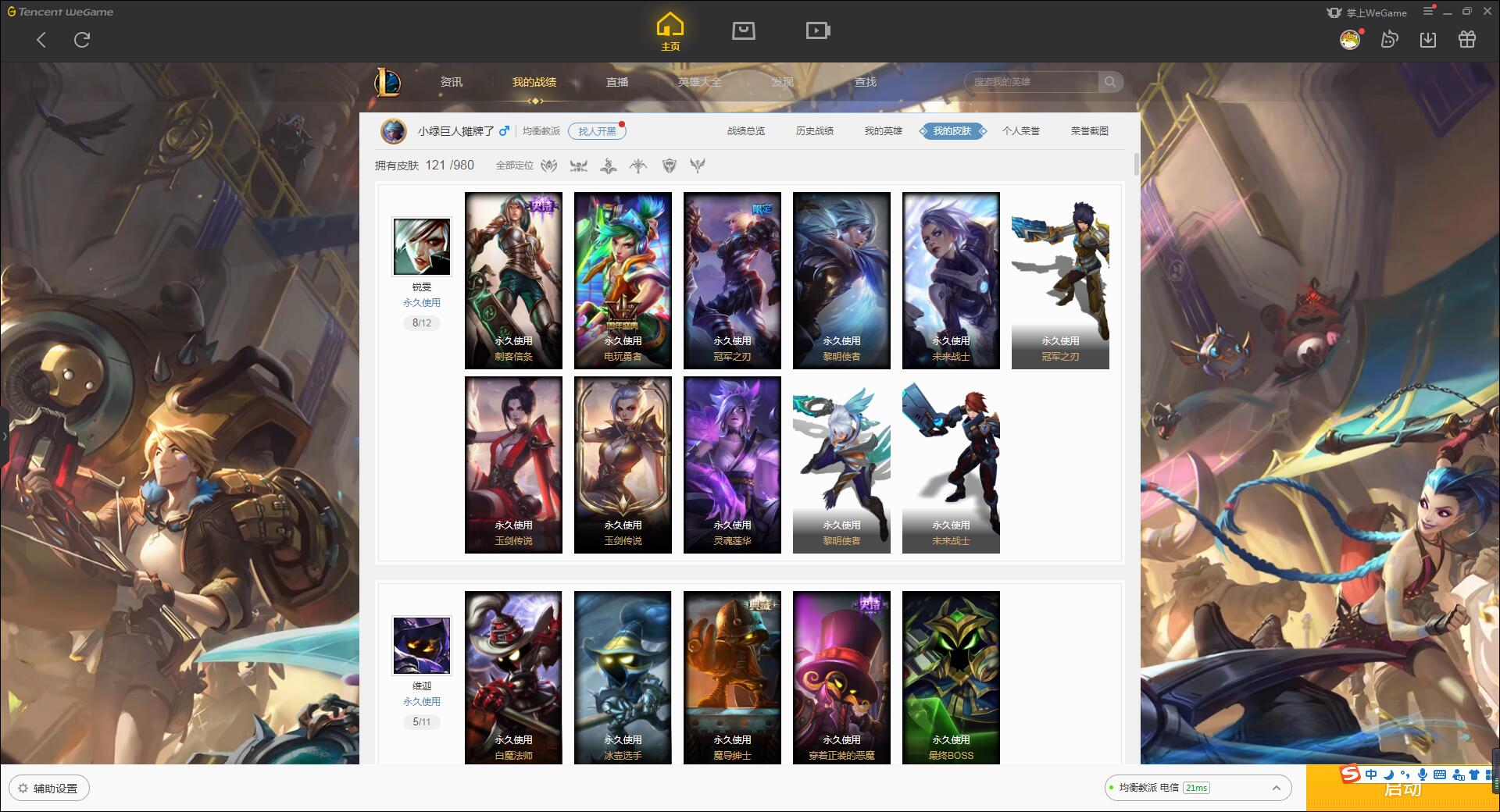Open the video player icon in top bar
Image resolution: width=1500 pixels, height=812 pixels.
[x=818, y=30]
